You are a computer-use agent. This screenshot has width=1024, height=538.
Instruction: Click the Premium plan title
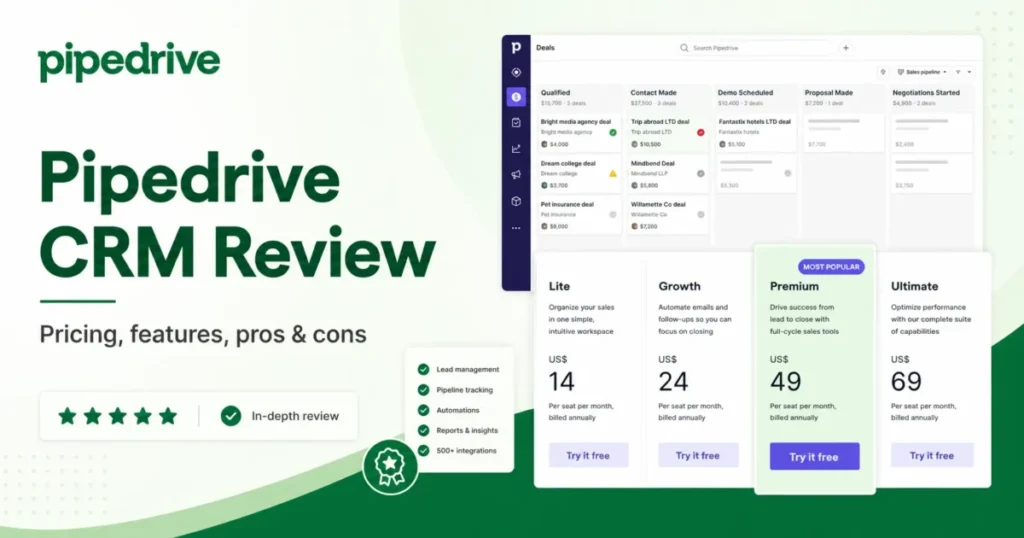tap(794, 286)
